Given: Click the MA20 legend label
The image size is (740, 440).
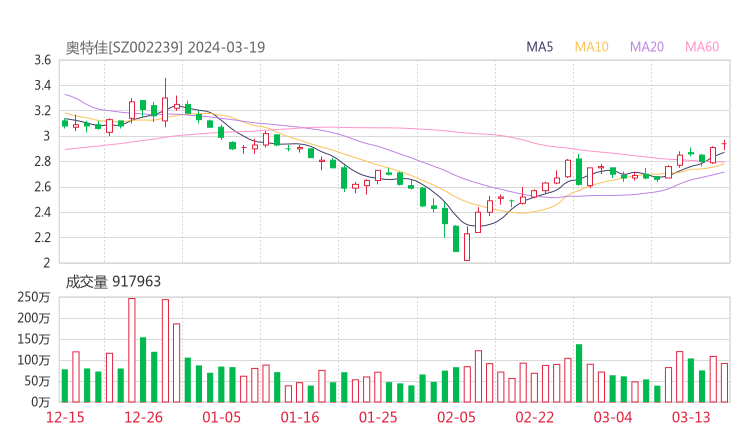Looking at the screenshot, I should point(647,47).
